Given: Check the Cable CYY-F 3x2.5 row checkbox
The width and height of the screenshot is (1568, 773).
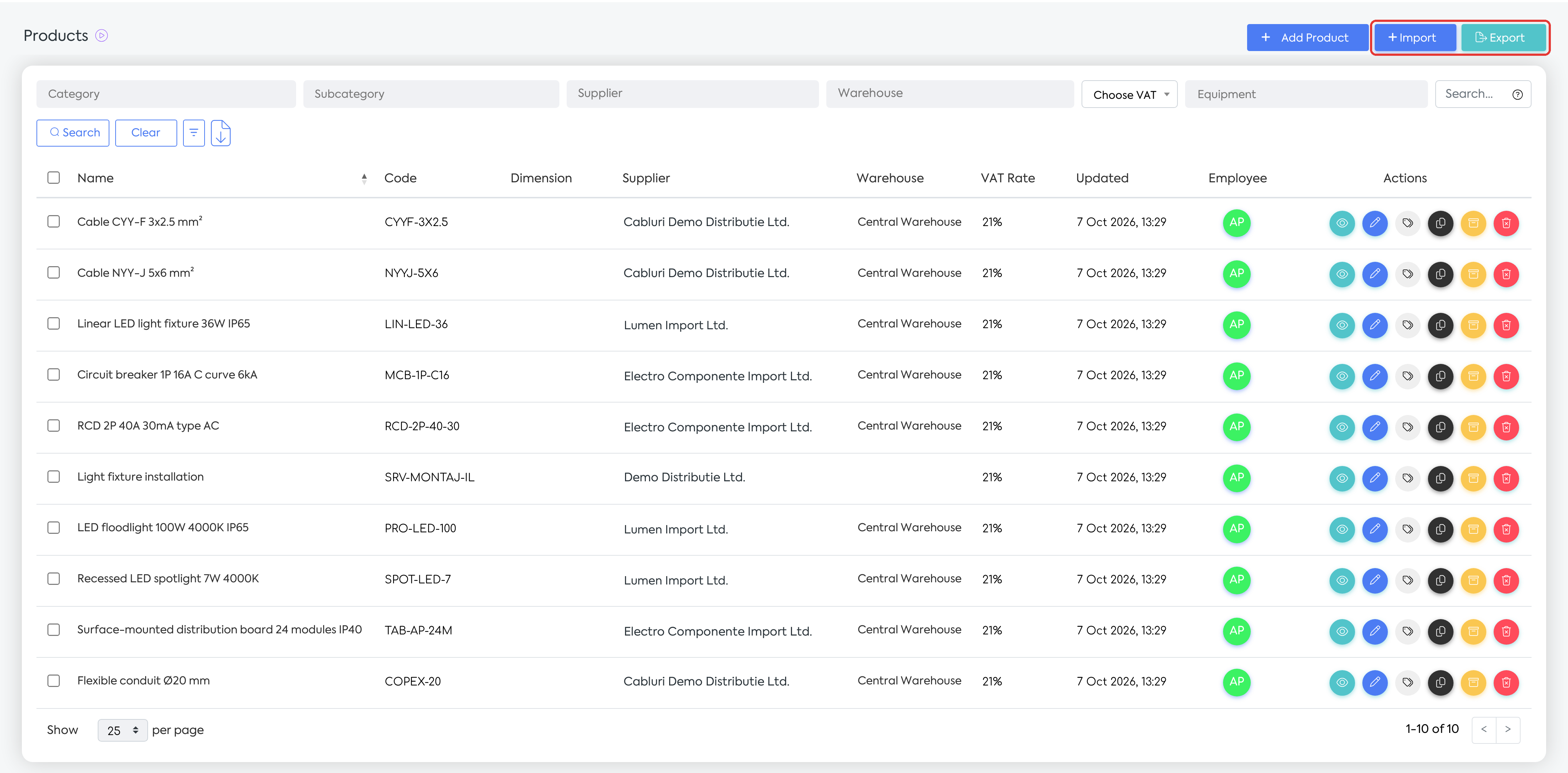Looking at the screenshot, I should click(54, 222).
